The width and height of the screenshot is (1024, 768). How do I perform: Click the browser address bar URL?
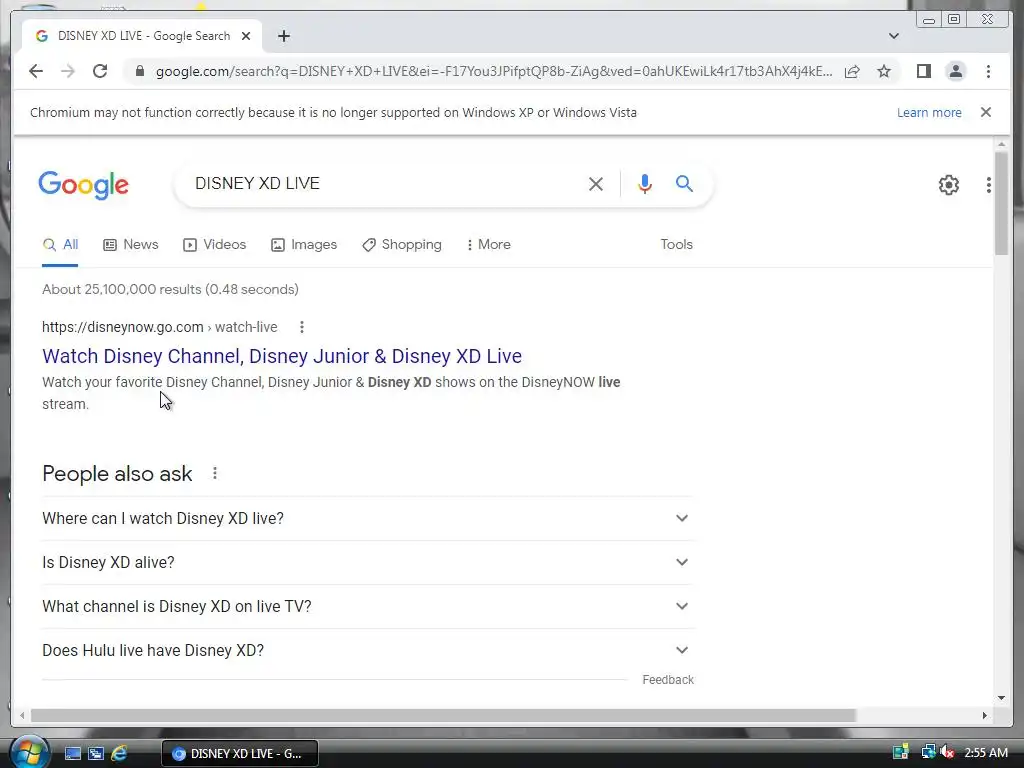(x=494, y=71)
